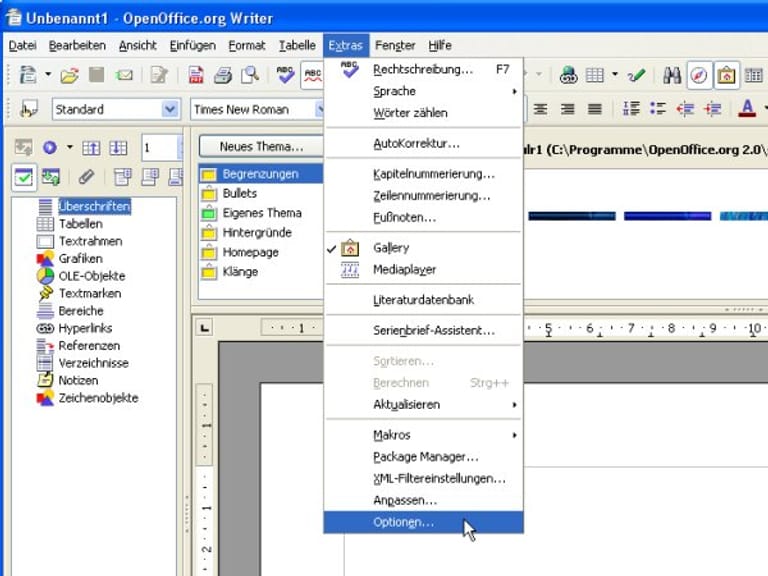Screen dimensions: 768x576
Task: Select the Begrenzungen gallery theme
Action: (261, 174)
